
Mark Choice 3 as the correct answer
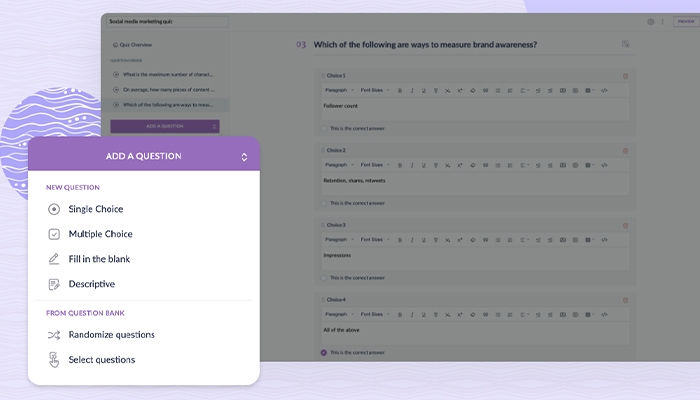pos(324,277)
